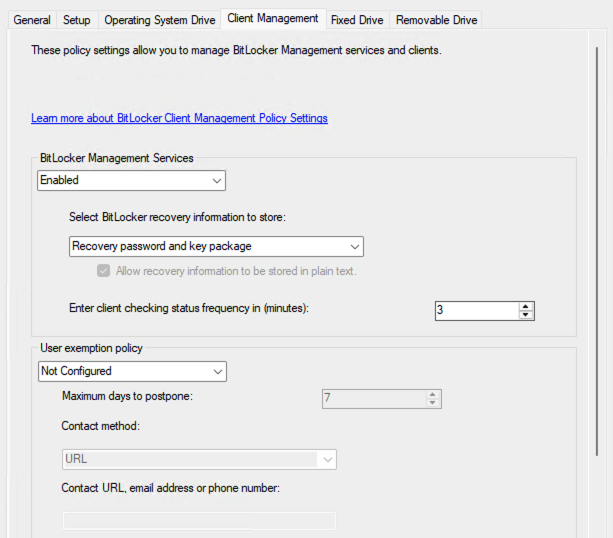Decrease client checking frequency with down arrow

[x=526, y=315]
